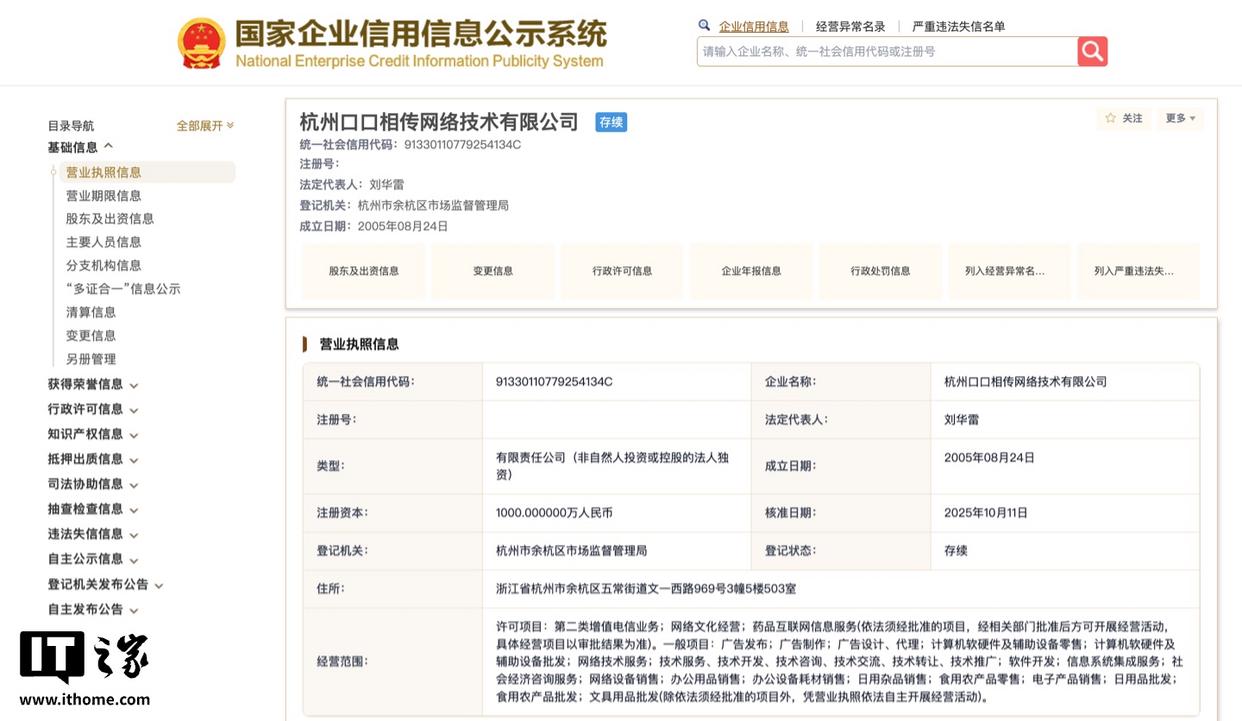The width and height of the screenshot is (1242, 721).
Task: Click the company title 杭州口口相传网络技术有限公司
Action: click(439, 122)
